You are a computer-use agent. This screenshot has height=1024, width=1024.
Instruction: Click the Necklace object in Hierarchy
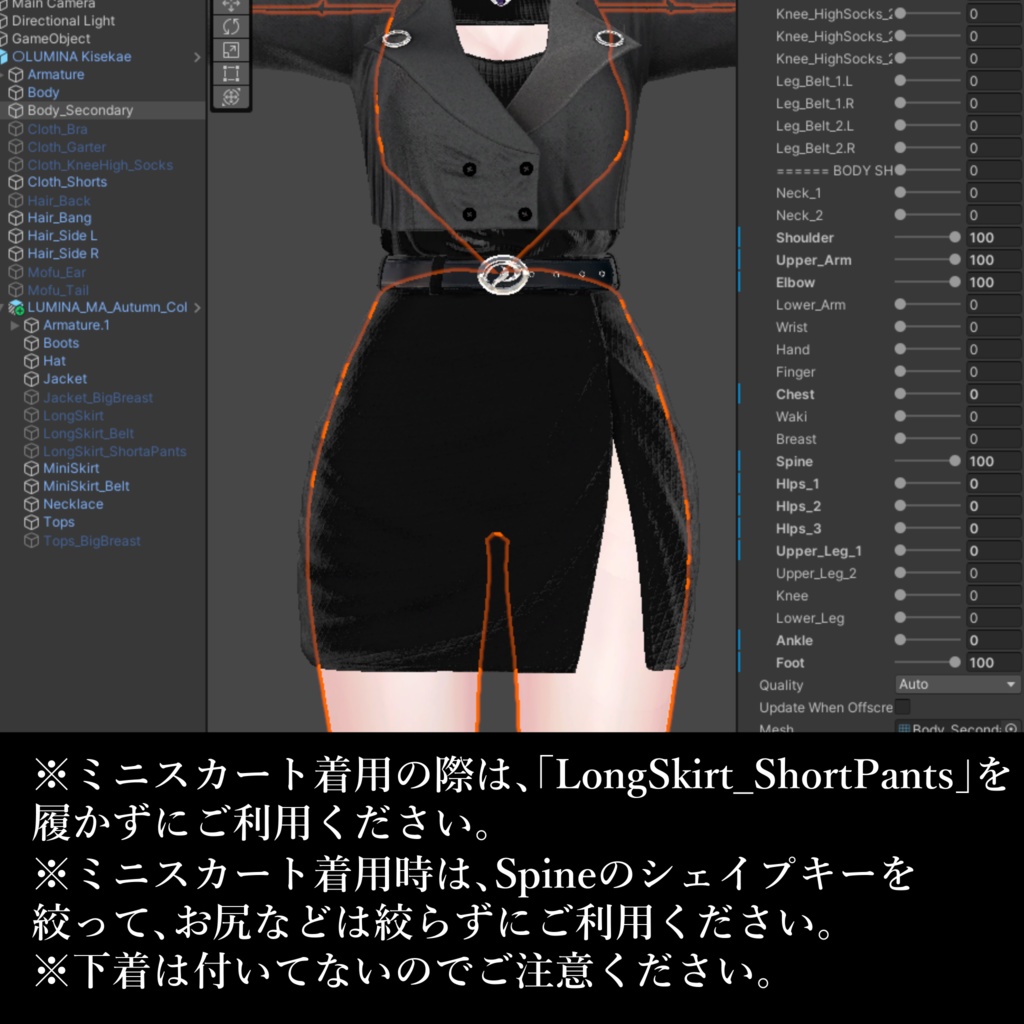click(72, 503)
